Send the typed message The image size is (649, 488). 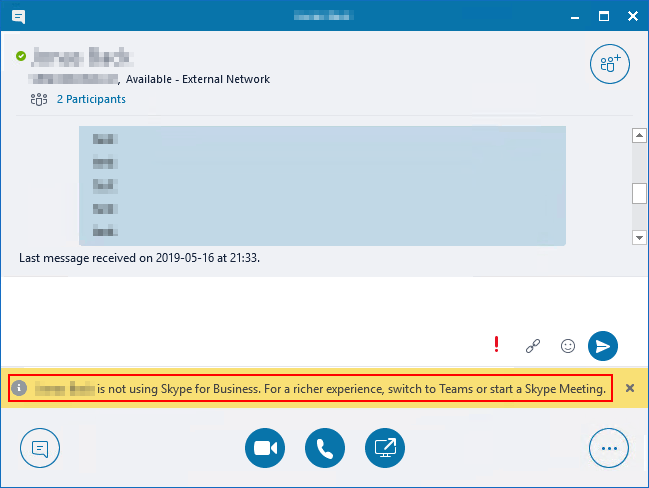click(602, 346)
